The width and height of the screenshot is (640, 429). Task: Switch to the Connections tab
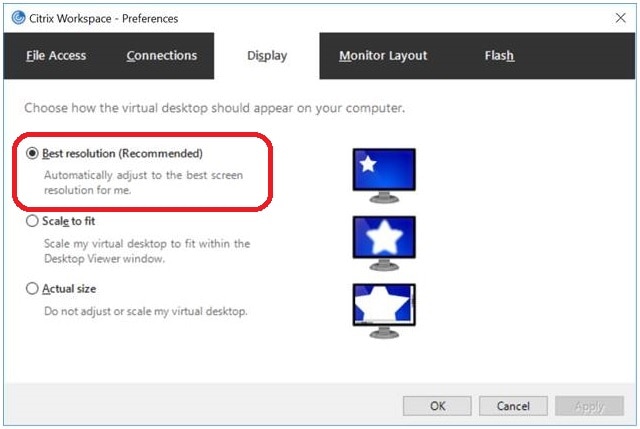click(162, 56)
